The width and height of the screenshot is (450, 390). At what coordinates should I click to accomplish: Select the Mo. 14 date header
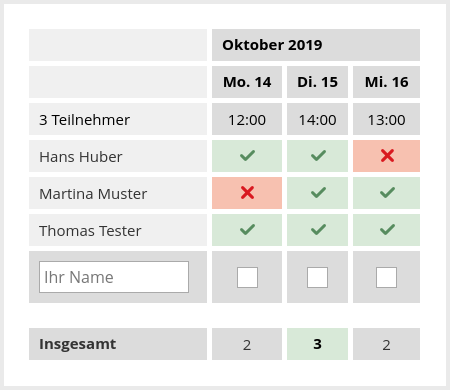click(247, 82)
